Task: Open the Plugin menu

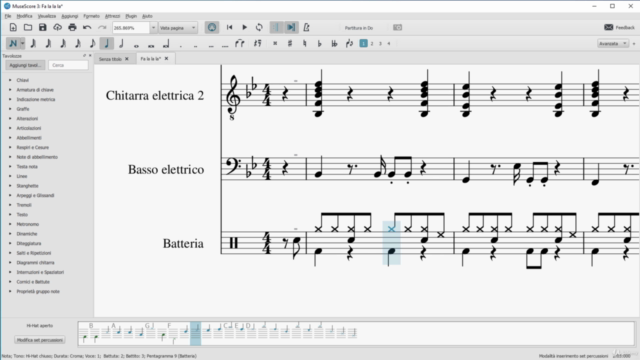Action: 131,16
